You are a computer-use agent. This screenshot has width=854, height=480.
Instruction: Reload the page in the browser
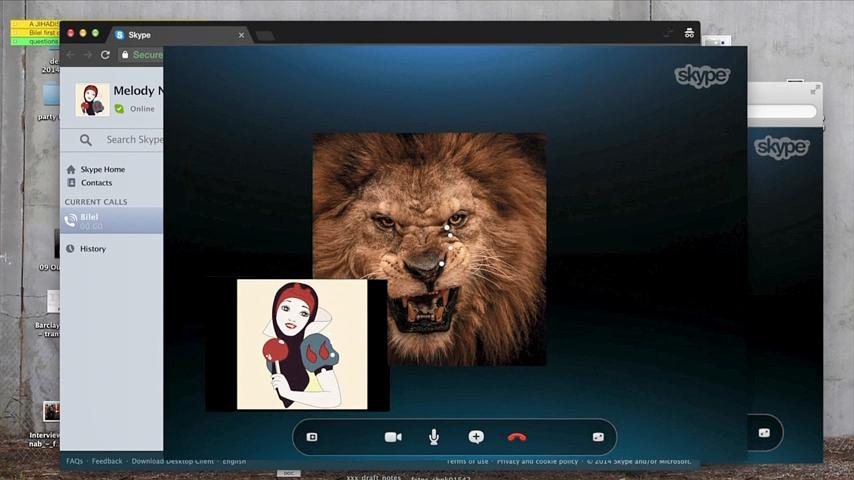(105, 55)
